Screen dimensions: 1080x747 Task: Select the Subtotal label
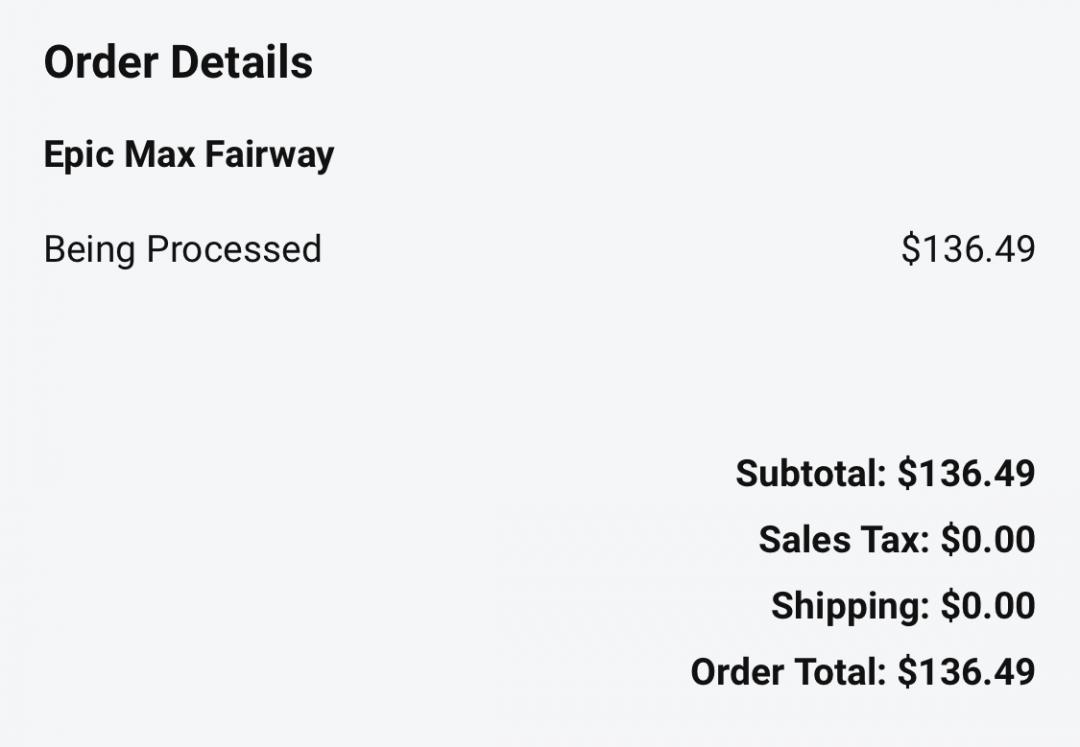coord(810,473)
